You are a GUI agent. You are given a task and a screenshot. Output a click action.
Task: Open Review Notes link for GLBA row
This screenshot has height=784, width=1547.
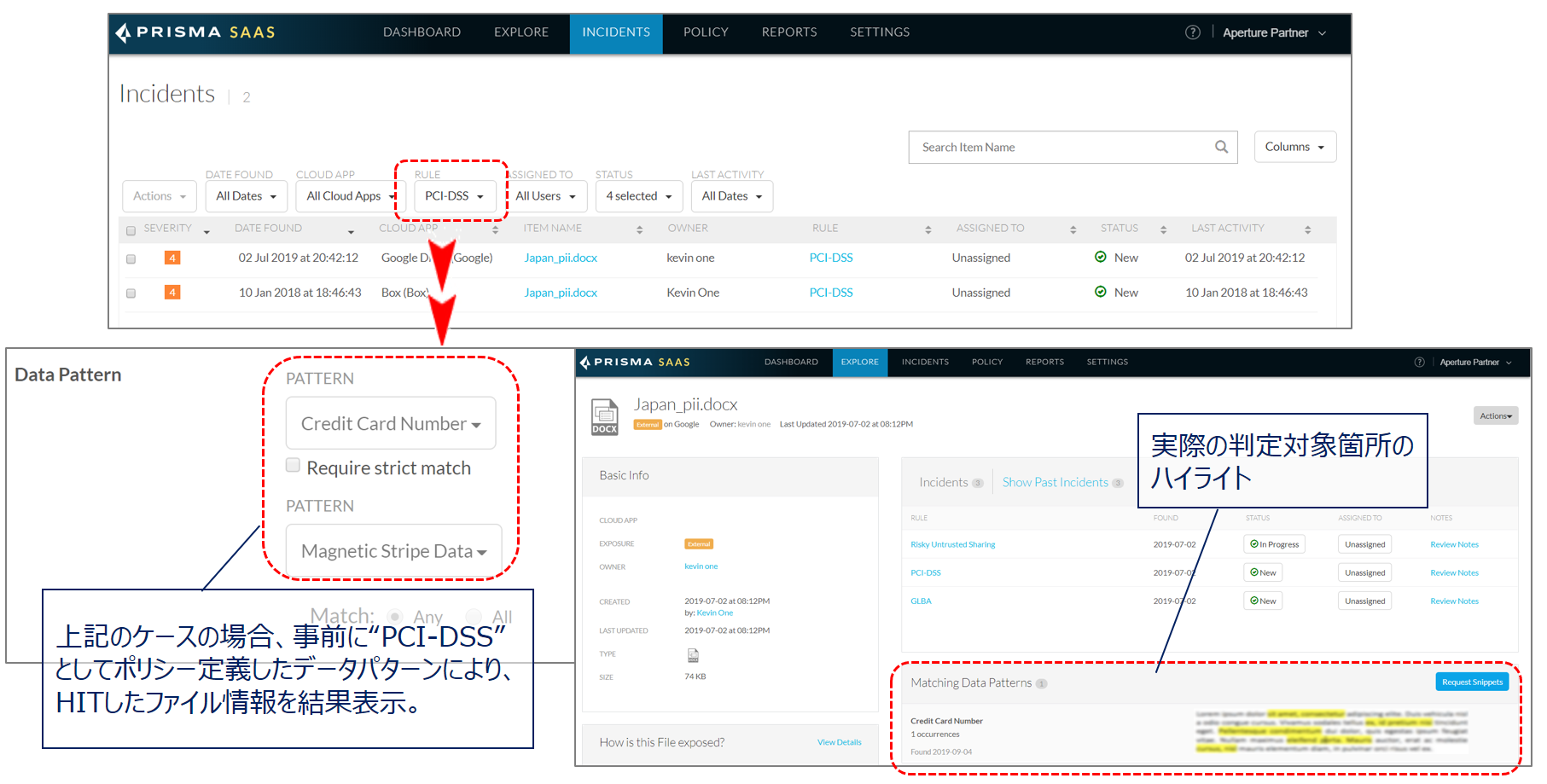(x=1454, y=601)
